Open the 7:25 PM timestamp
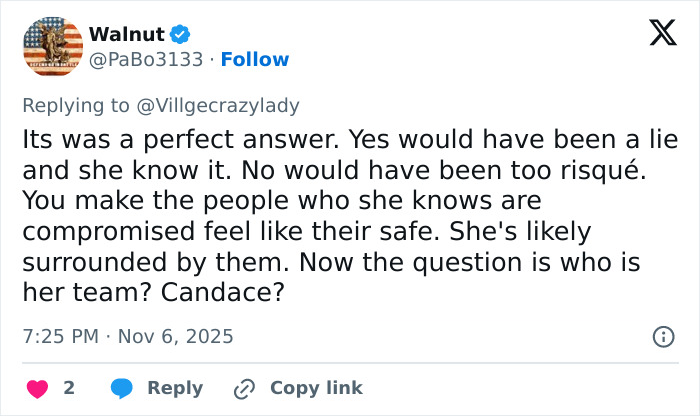700x416 pixels. [x=60, y=336]
